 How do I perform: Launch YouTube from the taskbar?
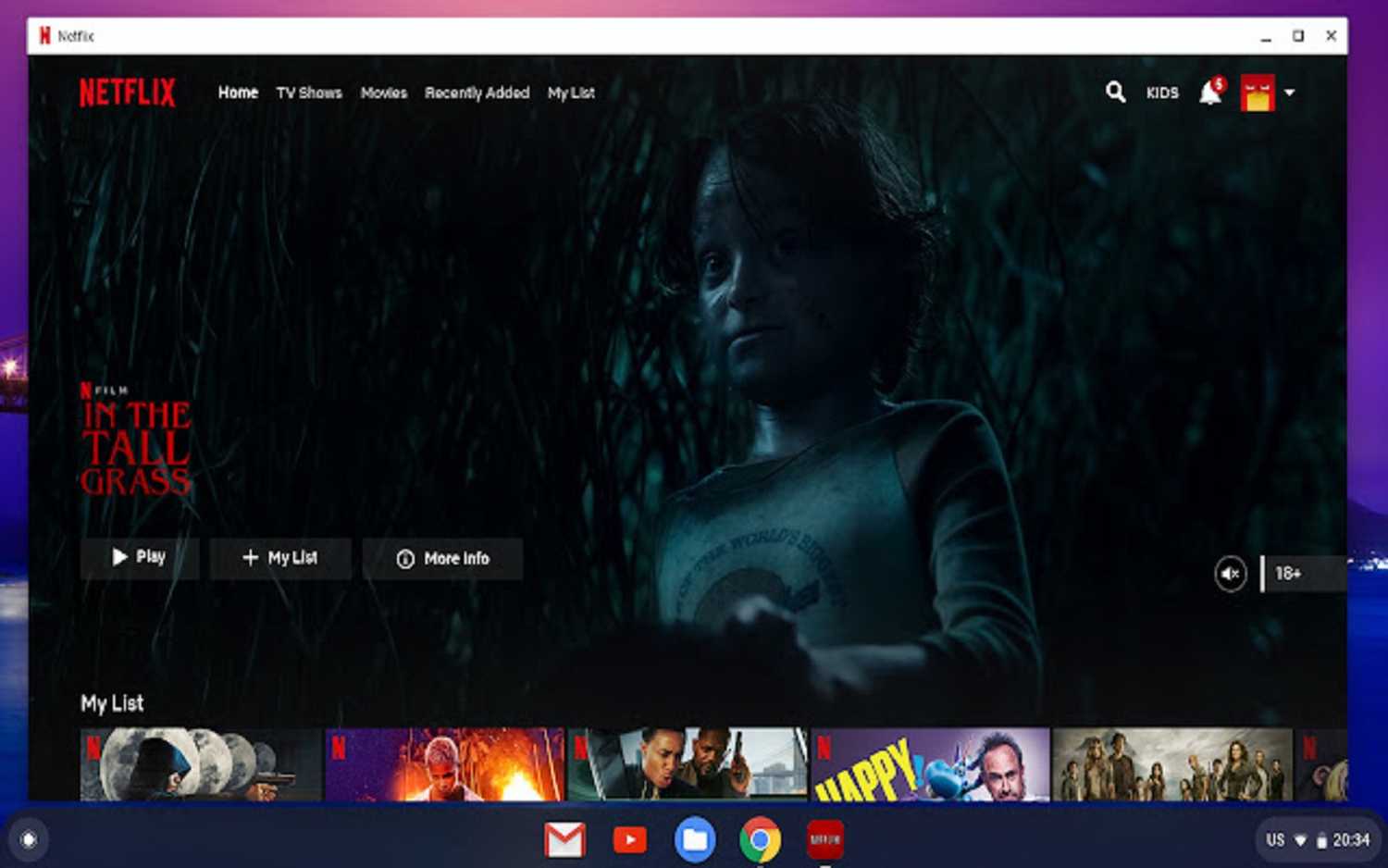(x=629, y=839)
